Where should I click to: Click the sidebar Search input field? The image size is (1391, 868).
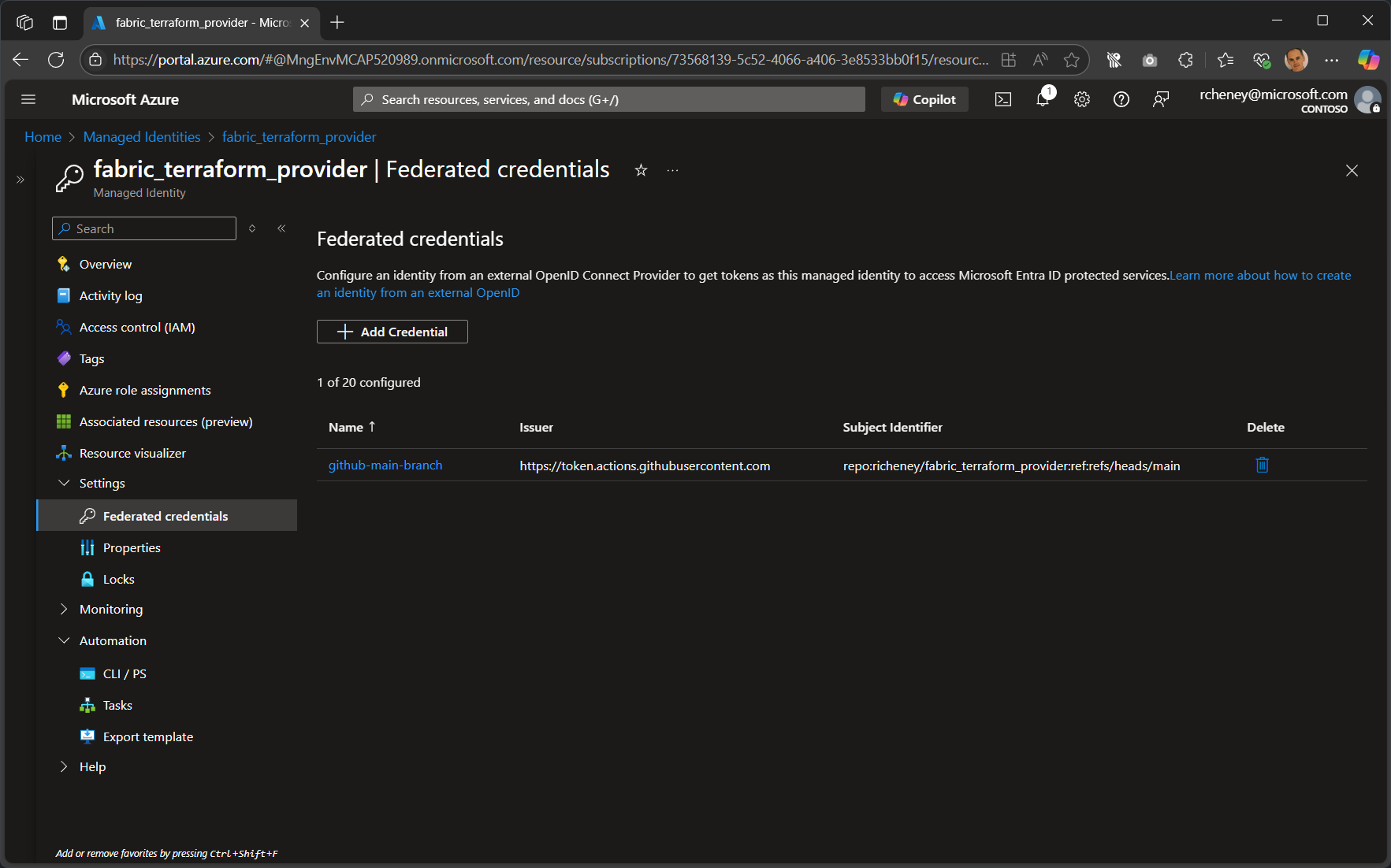[143, 228]
